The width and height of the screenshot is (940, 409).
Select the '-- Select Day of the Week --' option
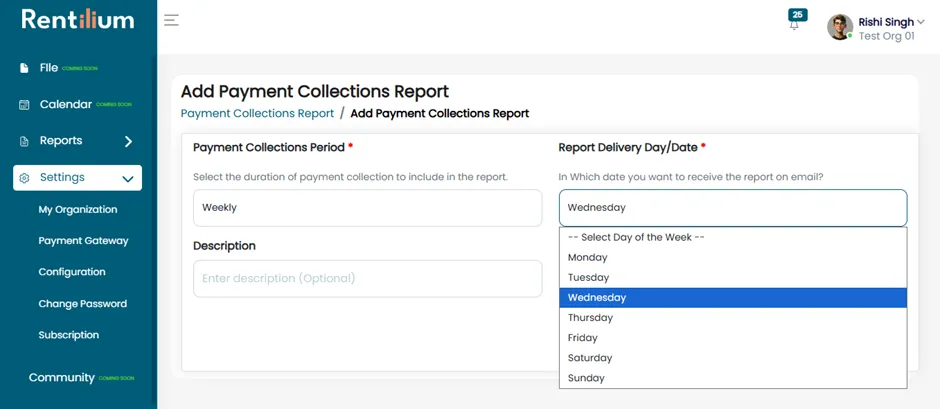coord(733,237)
